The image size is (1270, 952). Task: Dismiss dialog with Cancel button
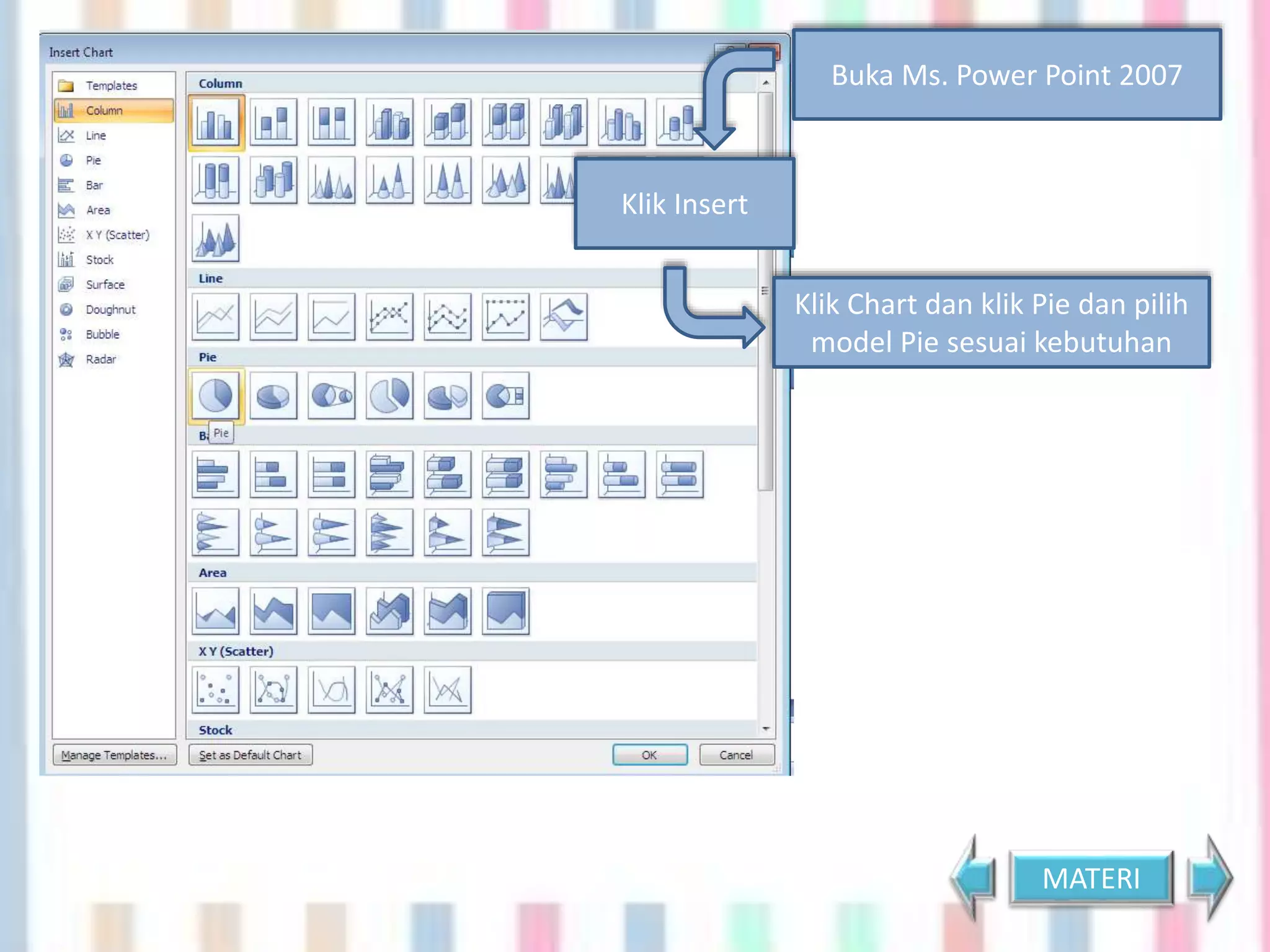[x=737, y=755]
